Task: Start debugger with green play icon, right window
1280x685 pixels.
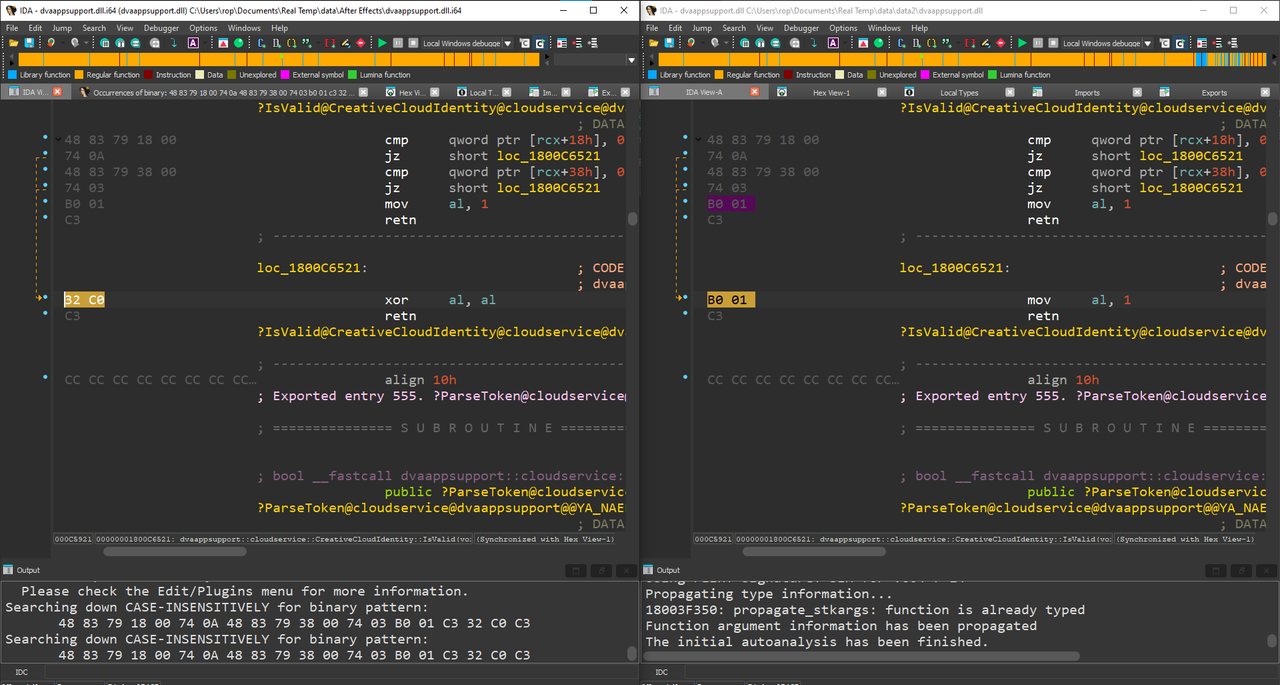Action: tap(1023, 44)
